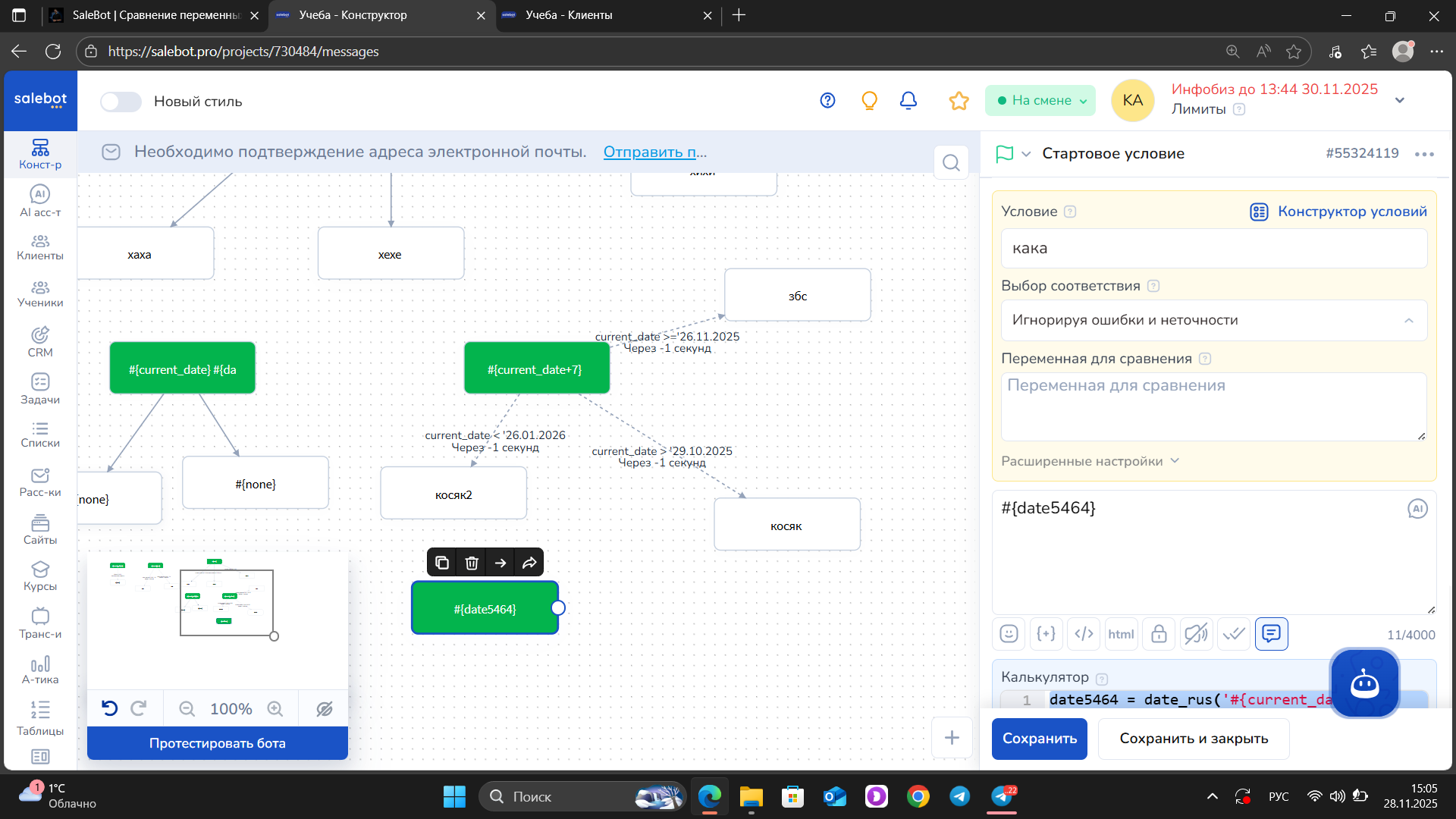Insert variable using the curly braces icon
This screenshot has width=1456, height=819.
(1046, 634)
